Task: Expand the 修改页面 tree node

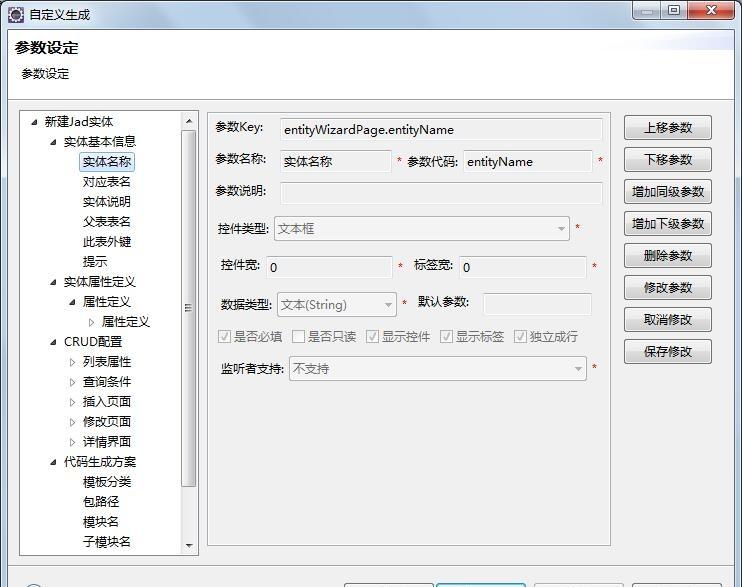Action: point(72,422)
